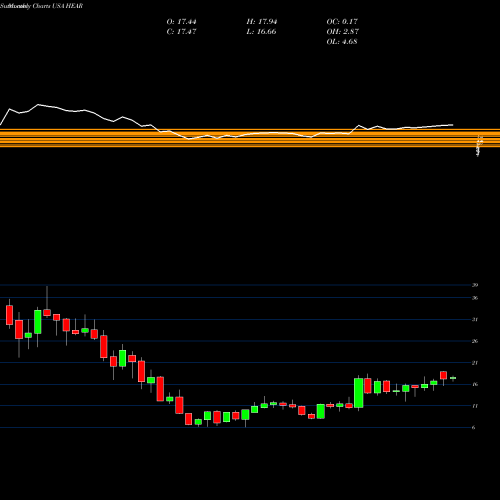Click the 'OL: 4.68' reading
Image resolution: width=500 pixels, height=500 pixels.
click(x=342, y=42)
